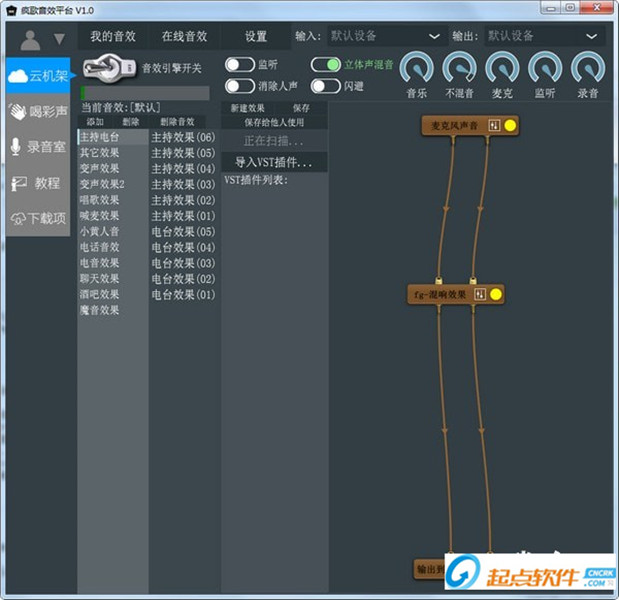The image size is (619, 600).
Task: Select 主持电台 category
Action: pyautogui.click(x=113, y=137)
